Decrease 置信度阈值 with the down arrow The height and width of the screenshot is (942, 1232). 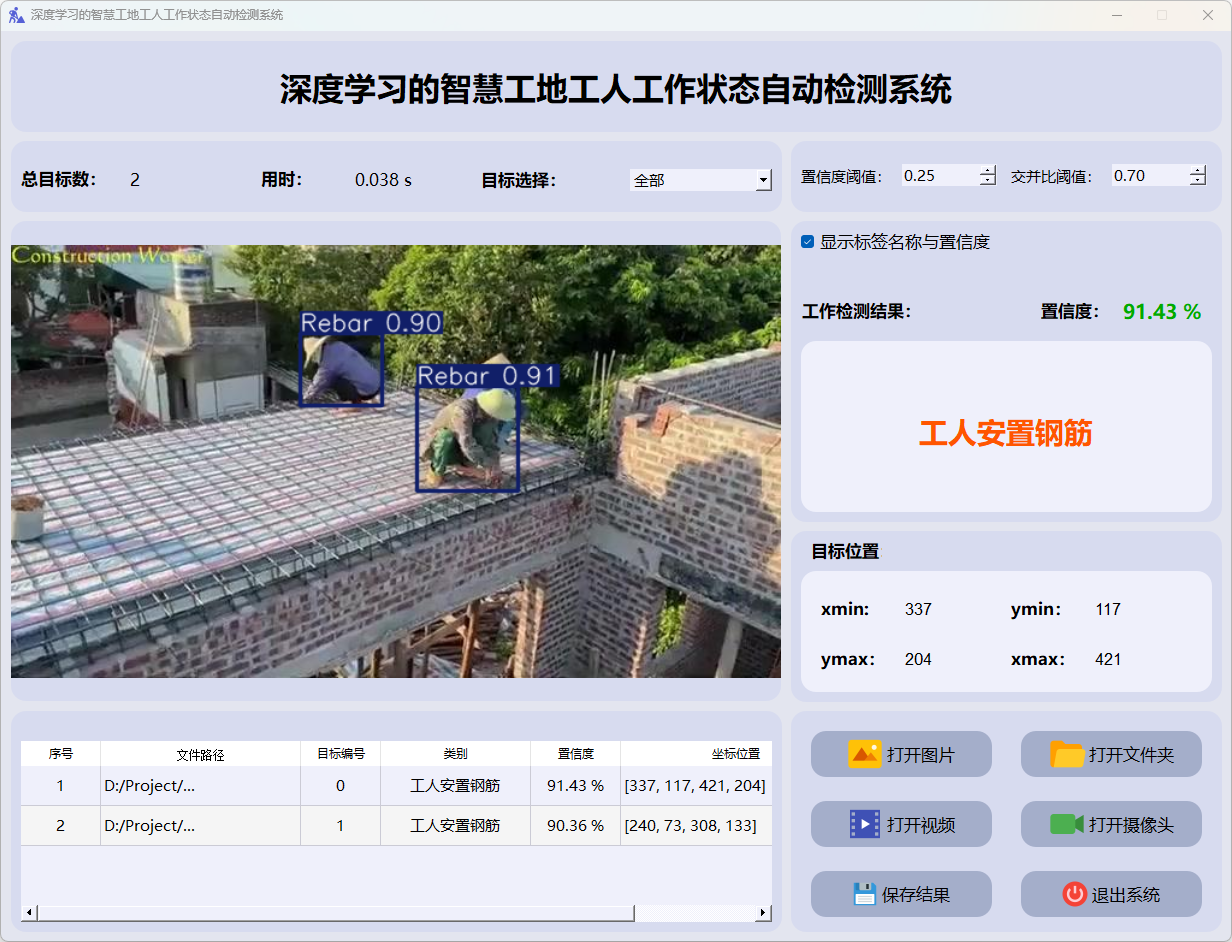pyautogui.click(x=988, y=181)
